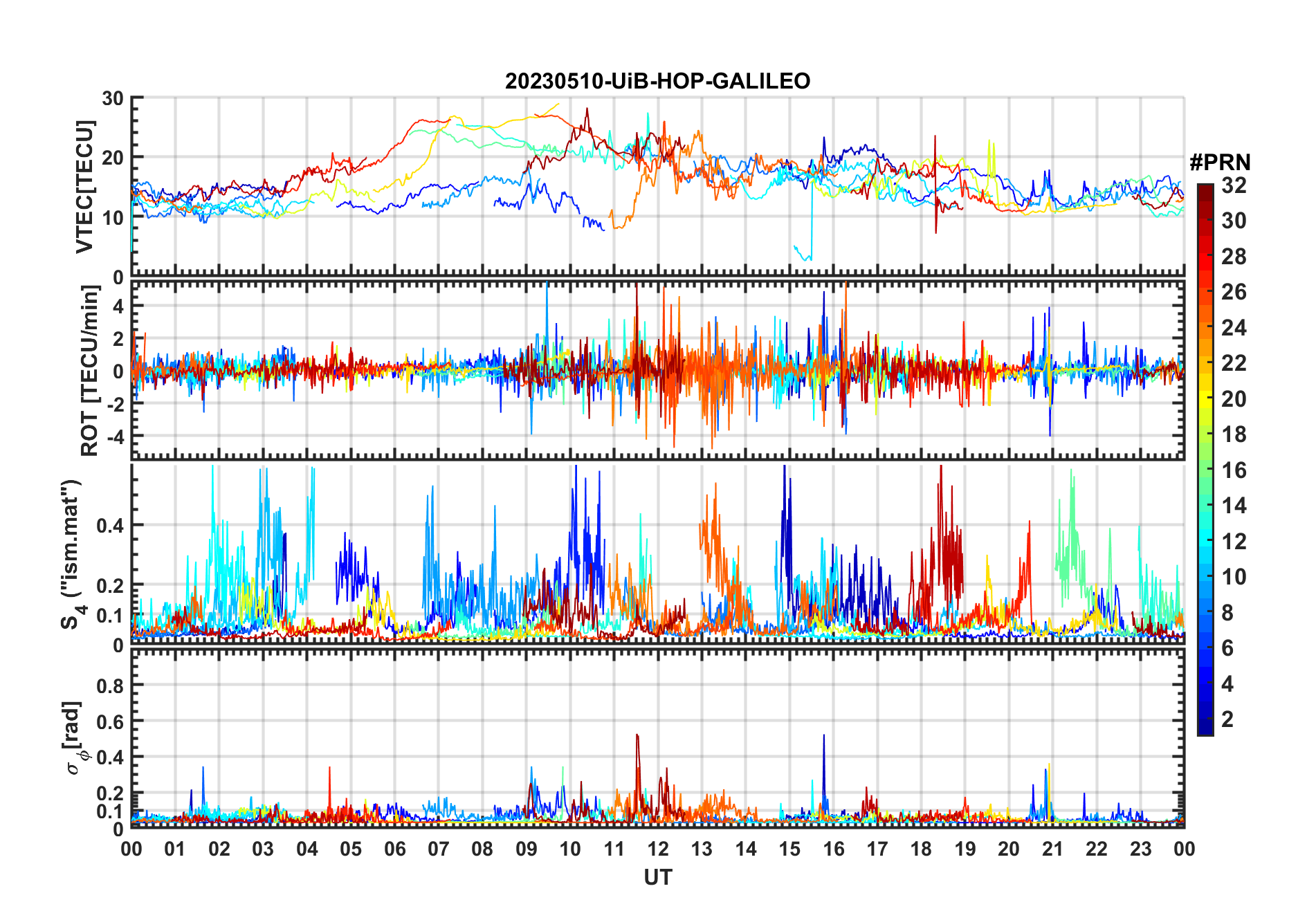
Task: Click the 6 label on the PRN colorbar
Action: 1227,648
